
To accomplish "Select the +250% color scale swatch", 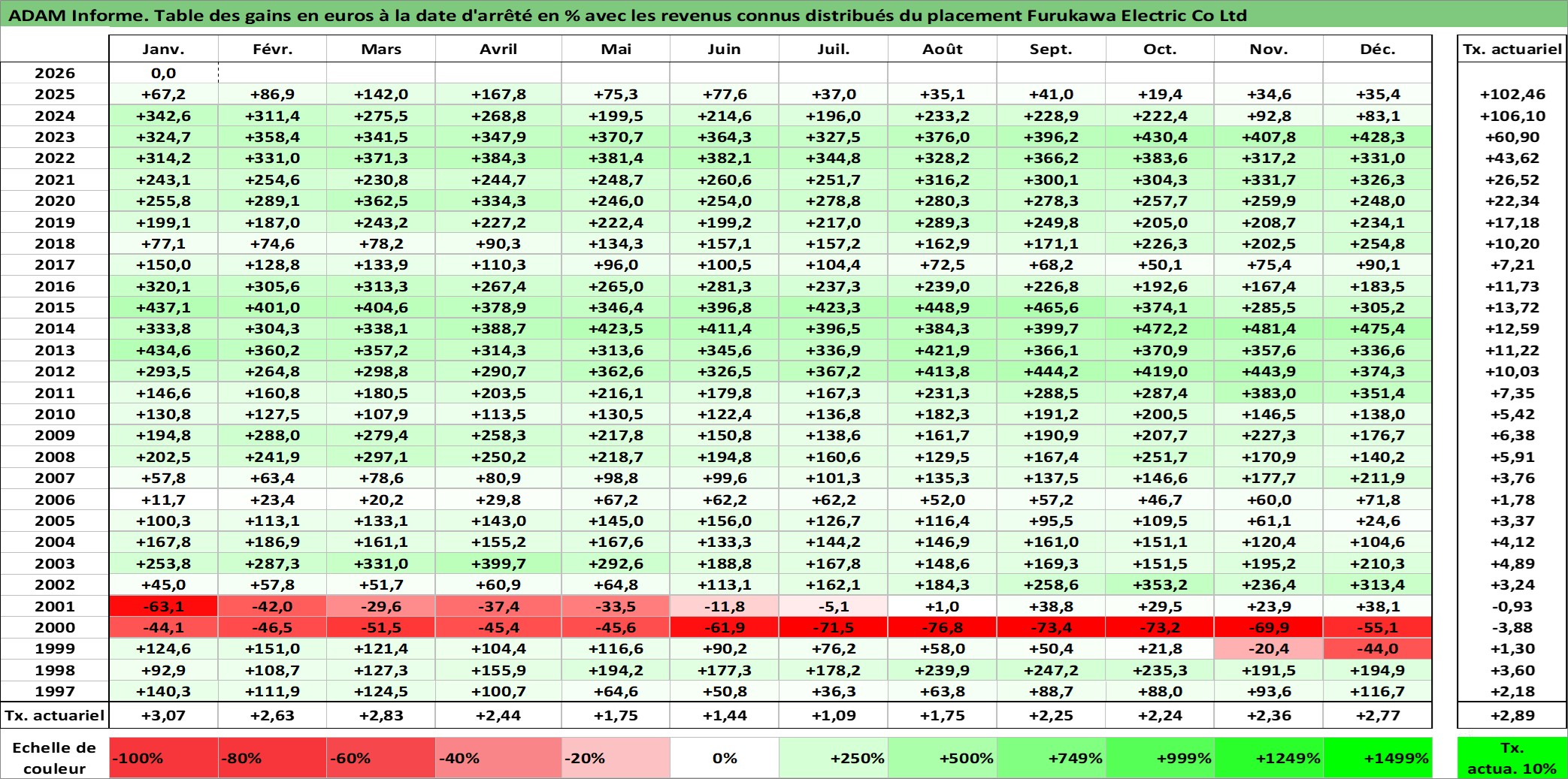I will pyautogui.click(x=834, y=758).
